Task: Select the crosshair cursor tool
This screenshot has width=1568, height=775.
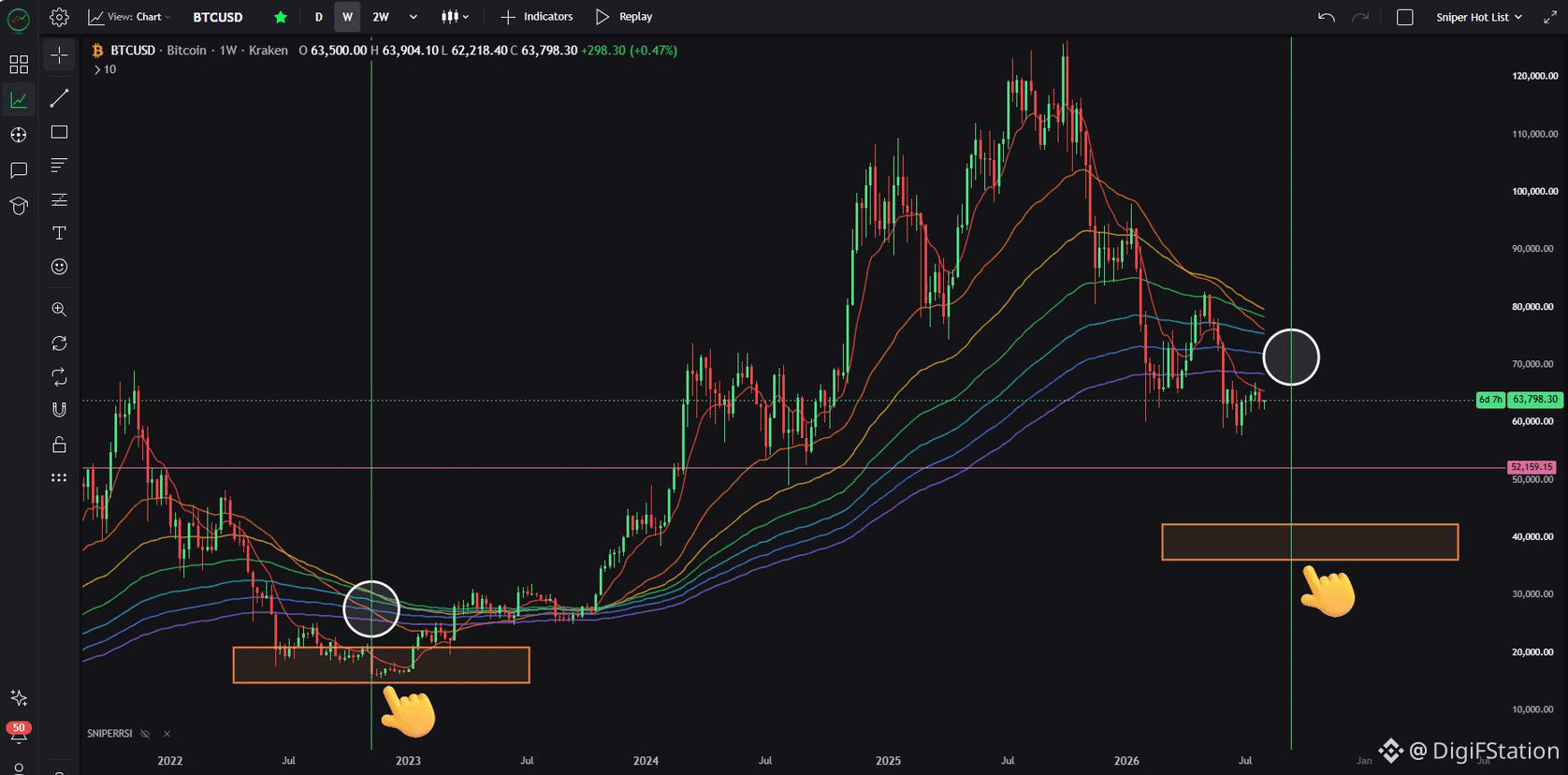Action: [x=59, y=55]
